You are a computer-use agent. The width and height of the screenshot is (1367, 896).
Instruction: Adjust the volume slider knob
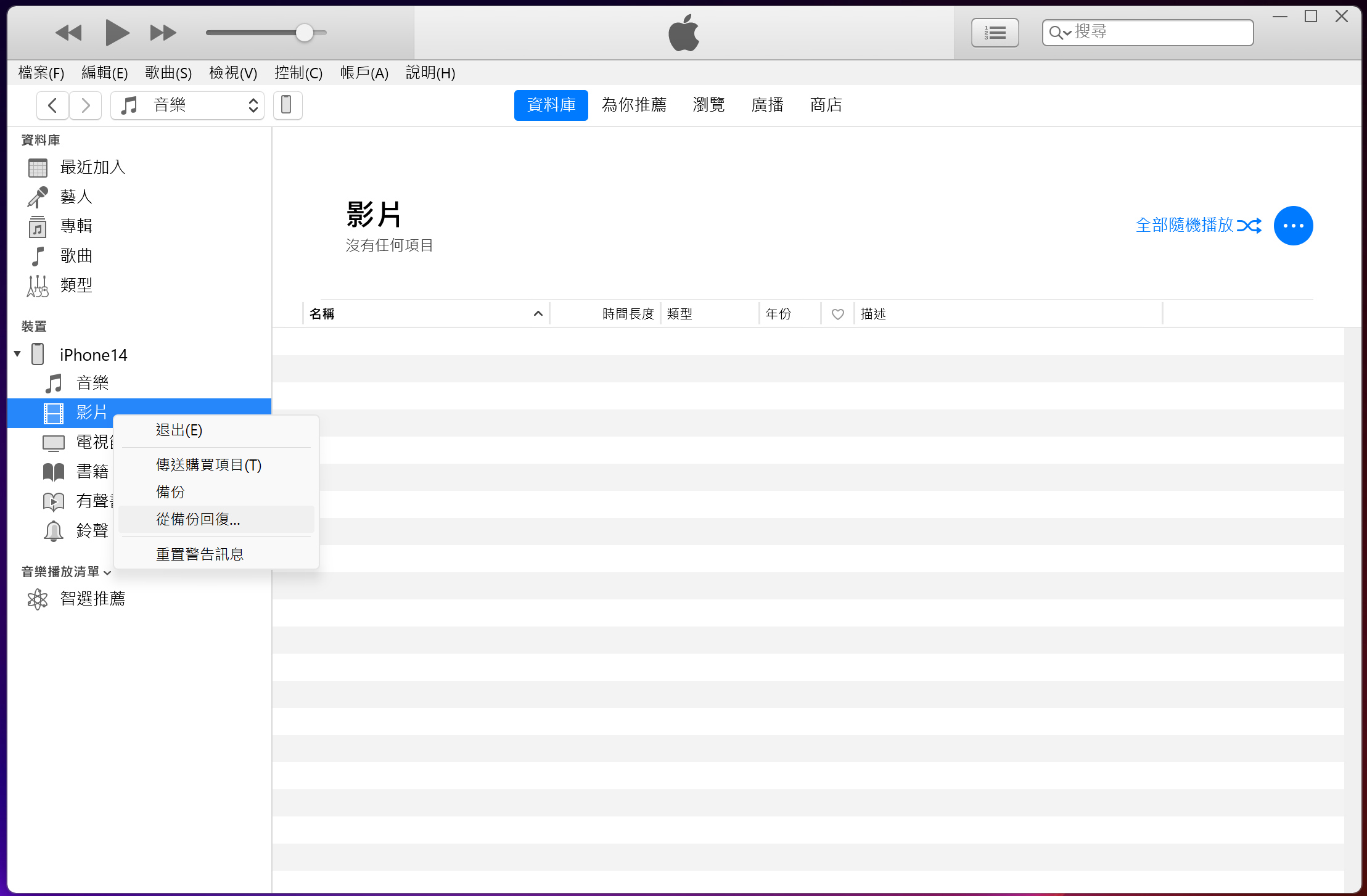tap(305, 33)
